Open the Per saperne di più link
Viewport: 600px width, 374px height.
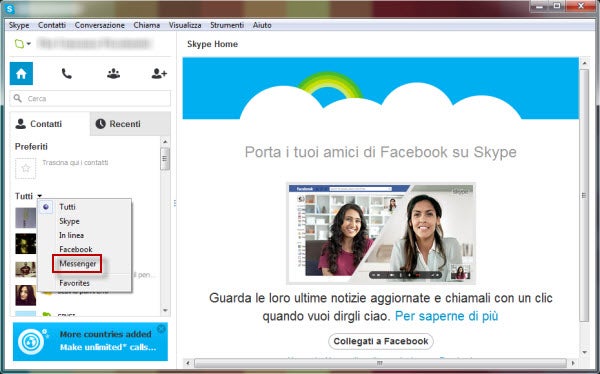447,316
